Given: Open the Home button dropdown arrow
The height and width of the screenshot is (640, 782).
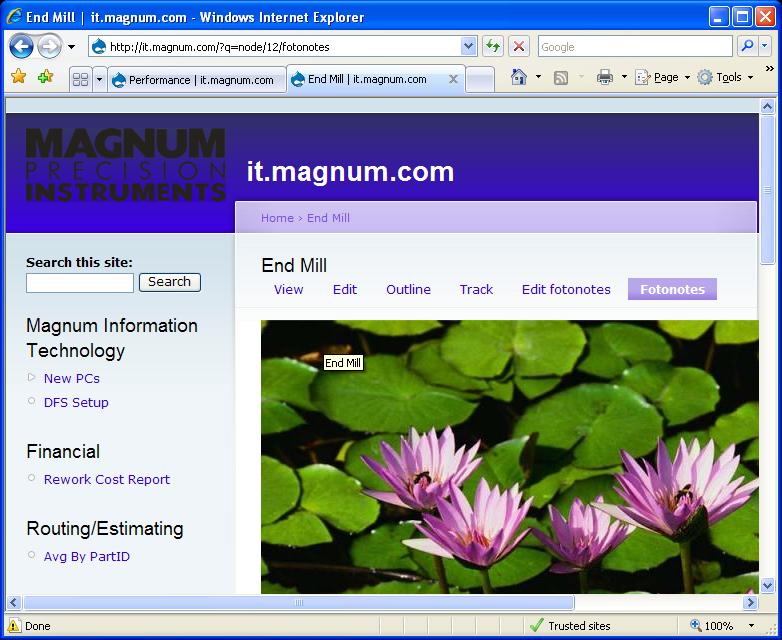Looking at the screenshot, I should pos(538,77).
